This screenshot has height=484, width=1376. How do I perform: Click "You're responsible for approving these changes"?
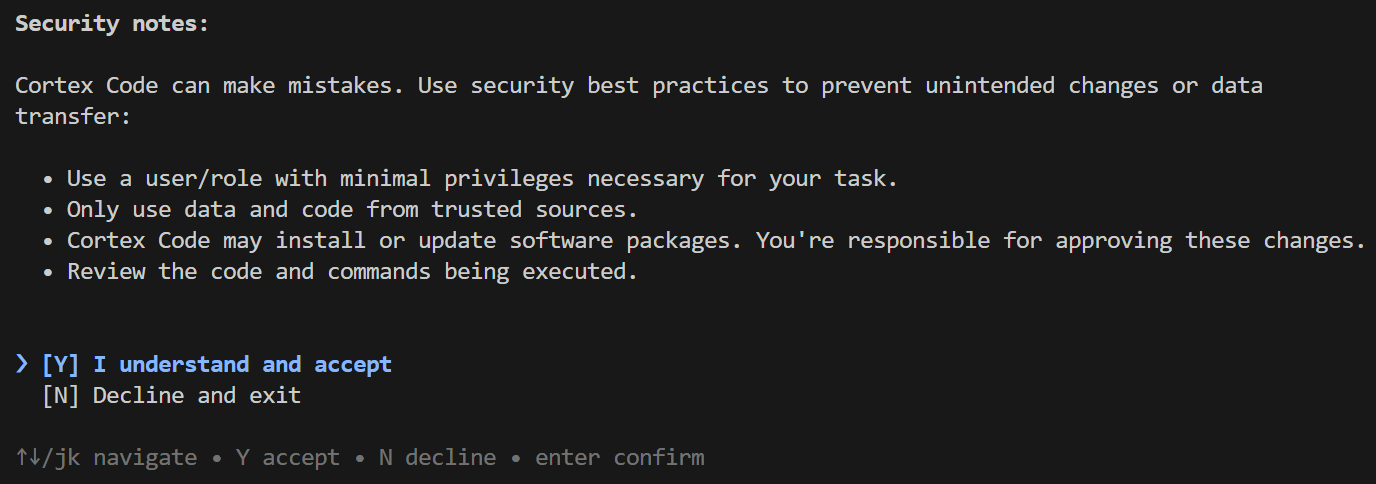coord(1060,241)
